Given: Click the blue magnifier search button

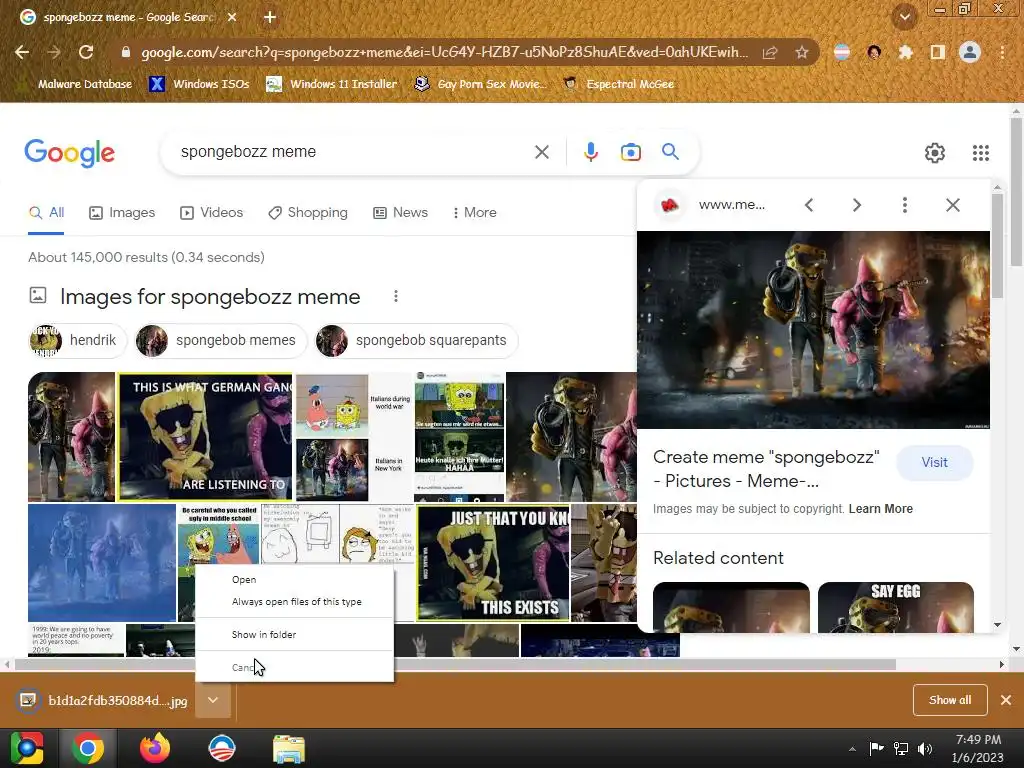Looking at the screenshot, I should pyautogui.click(x=670, y=152).
